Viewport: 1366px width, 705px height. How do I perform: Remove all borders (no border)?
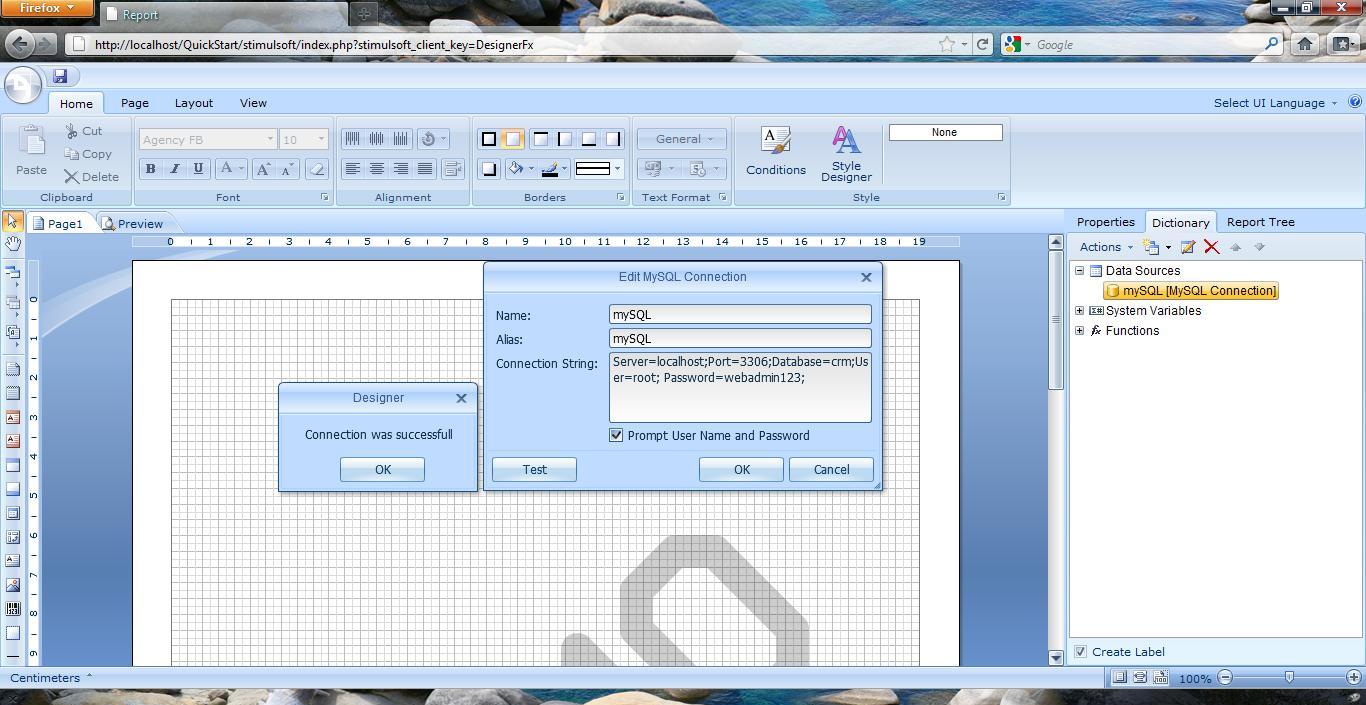513,139
